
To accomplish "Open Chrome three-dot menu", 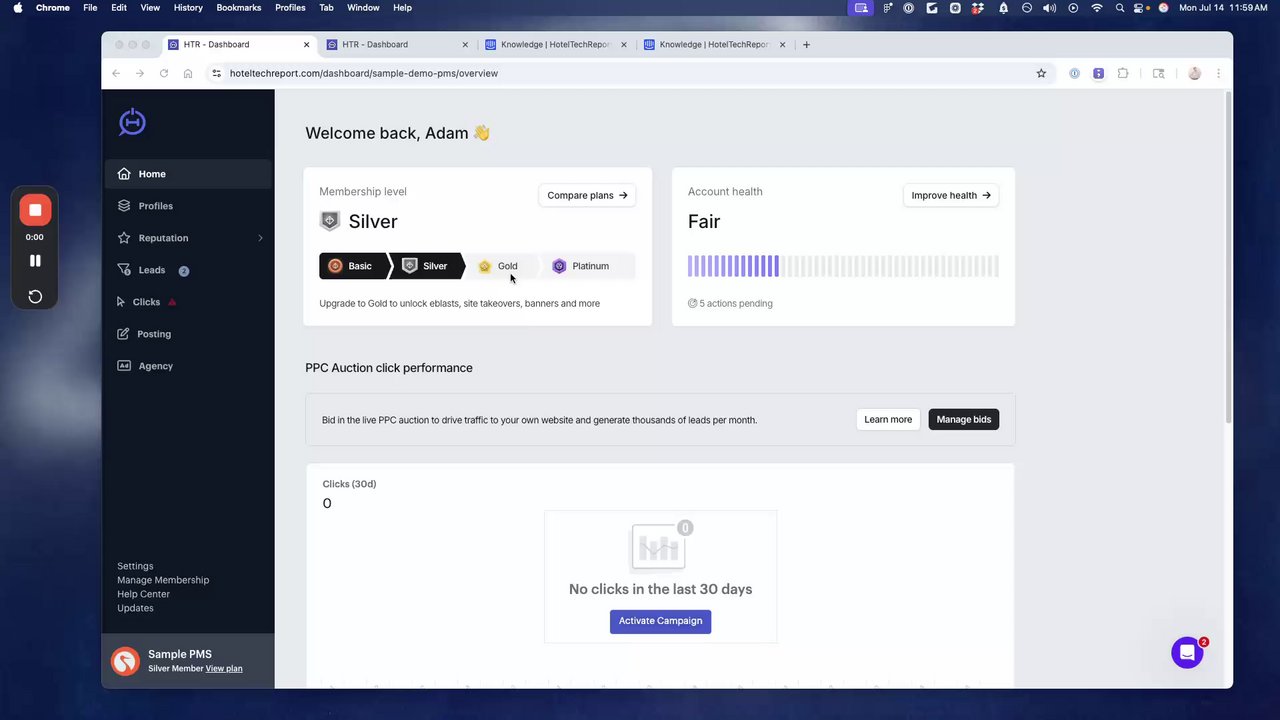I will (1218, 73).
